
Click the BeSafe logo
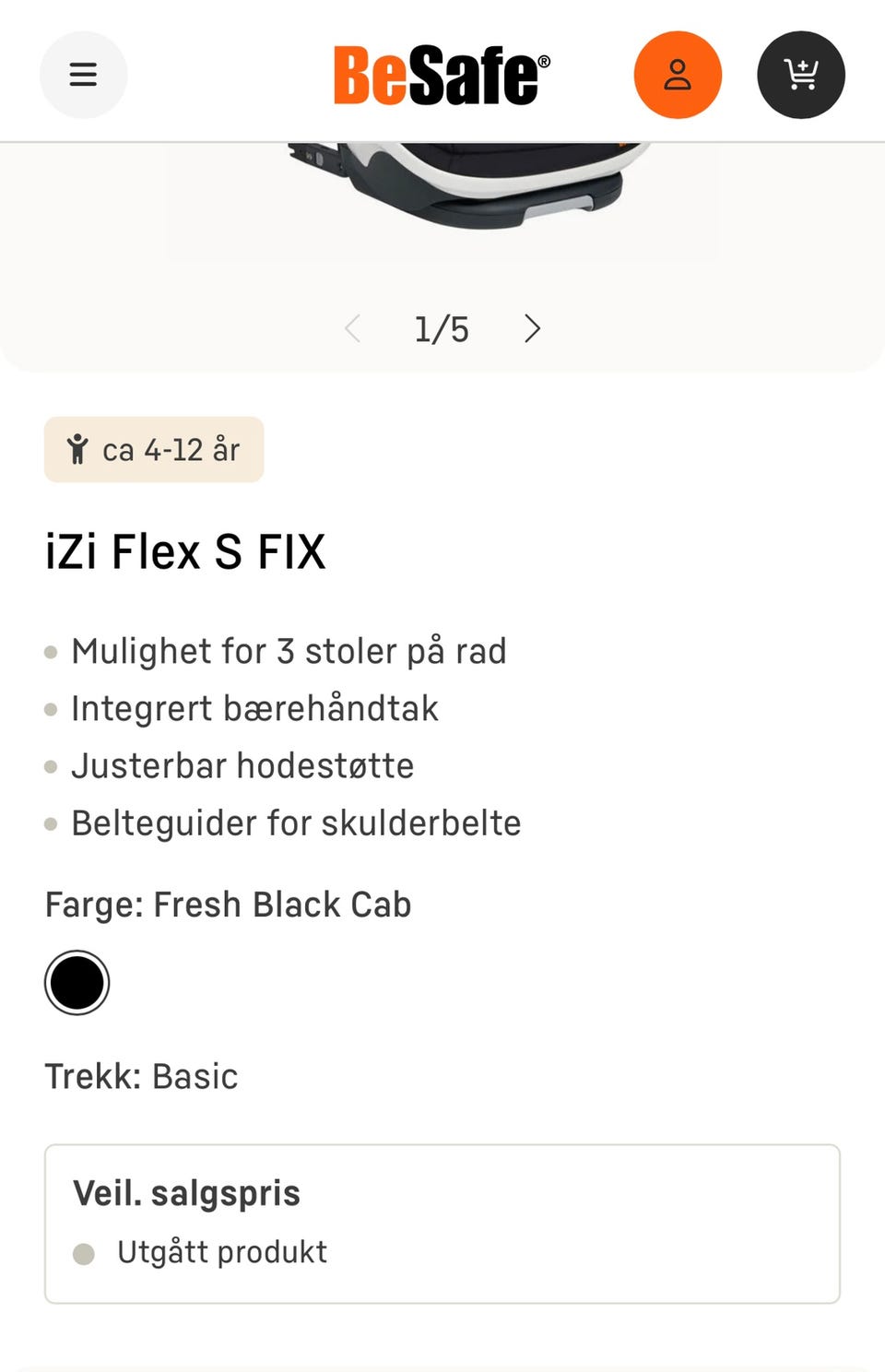(441, 75)
